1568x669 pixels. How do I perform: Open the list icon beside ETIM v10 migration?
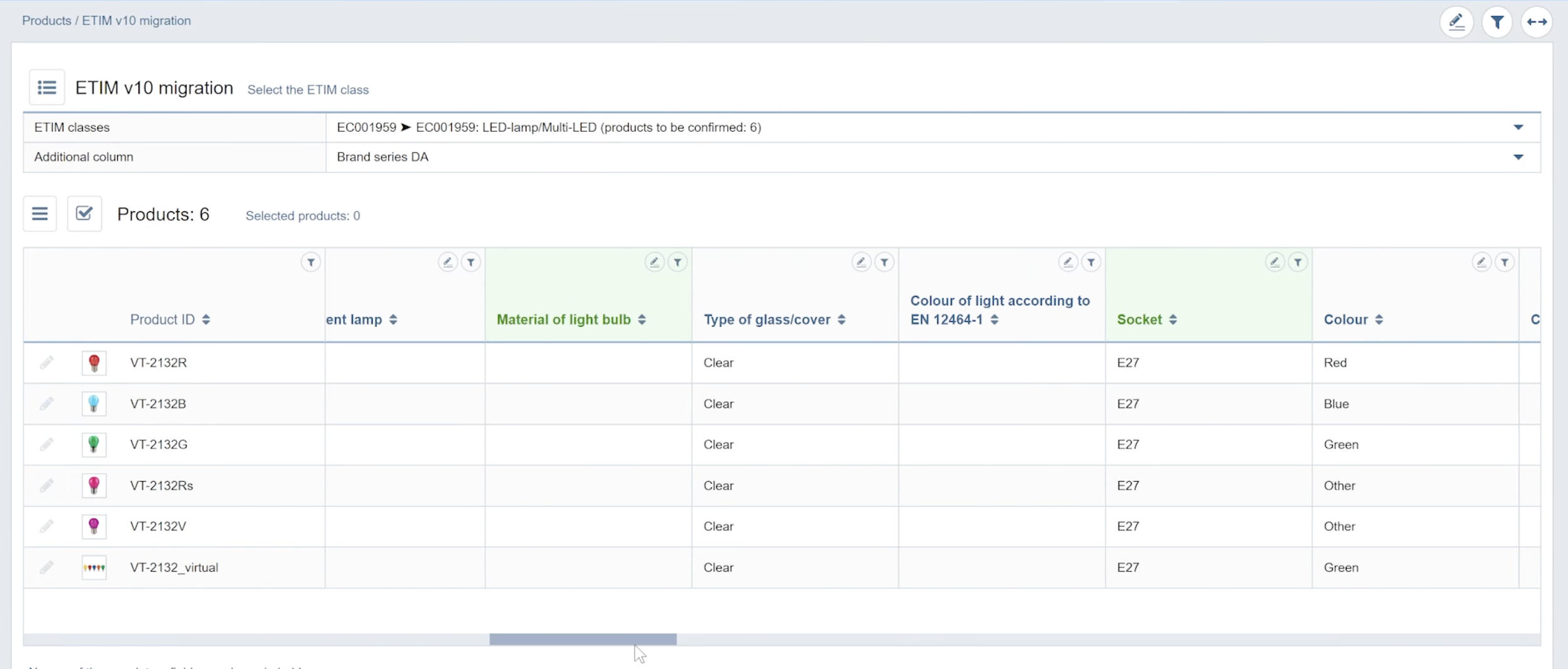(47, 87)
